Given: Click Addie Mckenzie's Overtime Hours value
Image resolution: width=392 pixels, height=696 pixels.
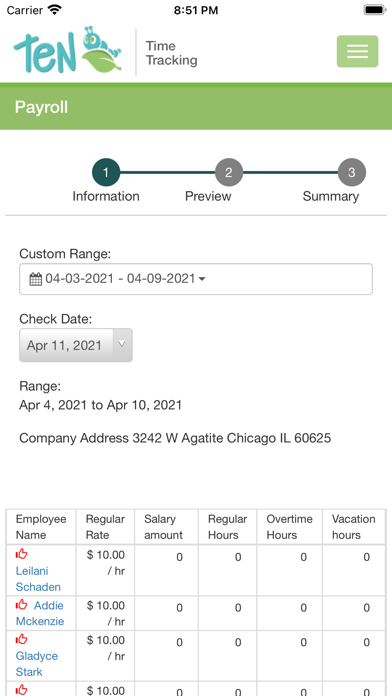Looking at the screenshot, I should point(304,608).
